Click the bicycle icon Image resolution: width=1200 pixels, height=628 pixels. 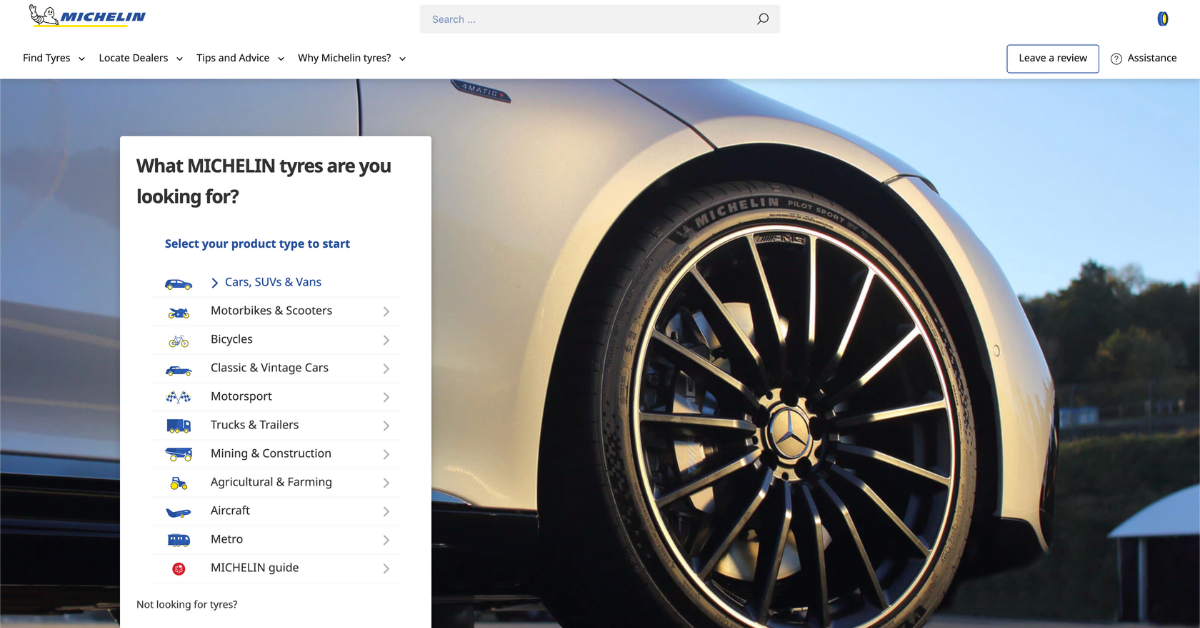(178, 341)
